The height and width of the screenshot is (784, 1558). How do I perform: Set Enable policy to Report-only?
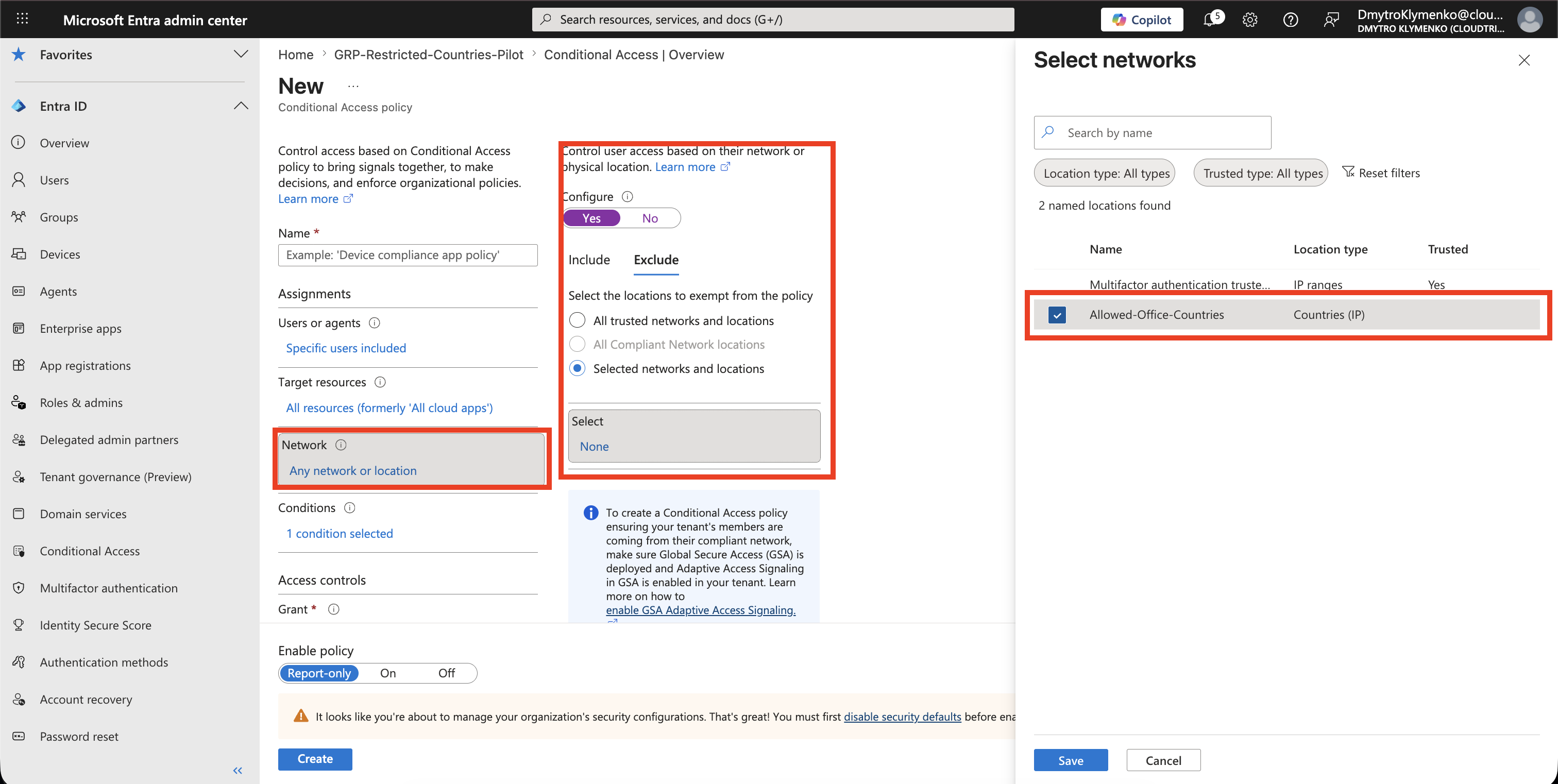[319, 673]
